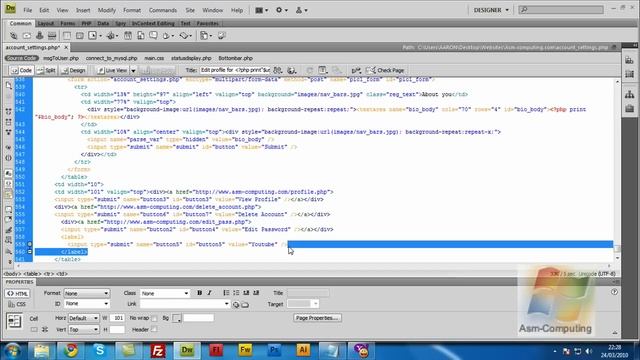Switch to Split view
Viewport: 640px width, 360px height.
[46, 70]
